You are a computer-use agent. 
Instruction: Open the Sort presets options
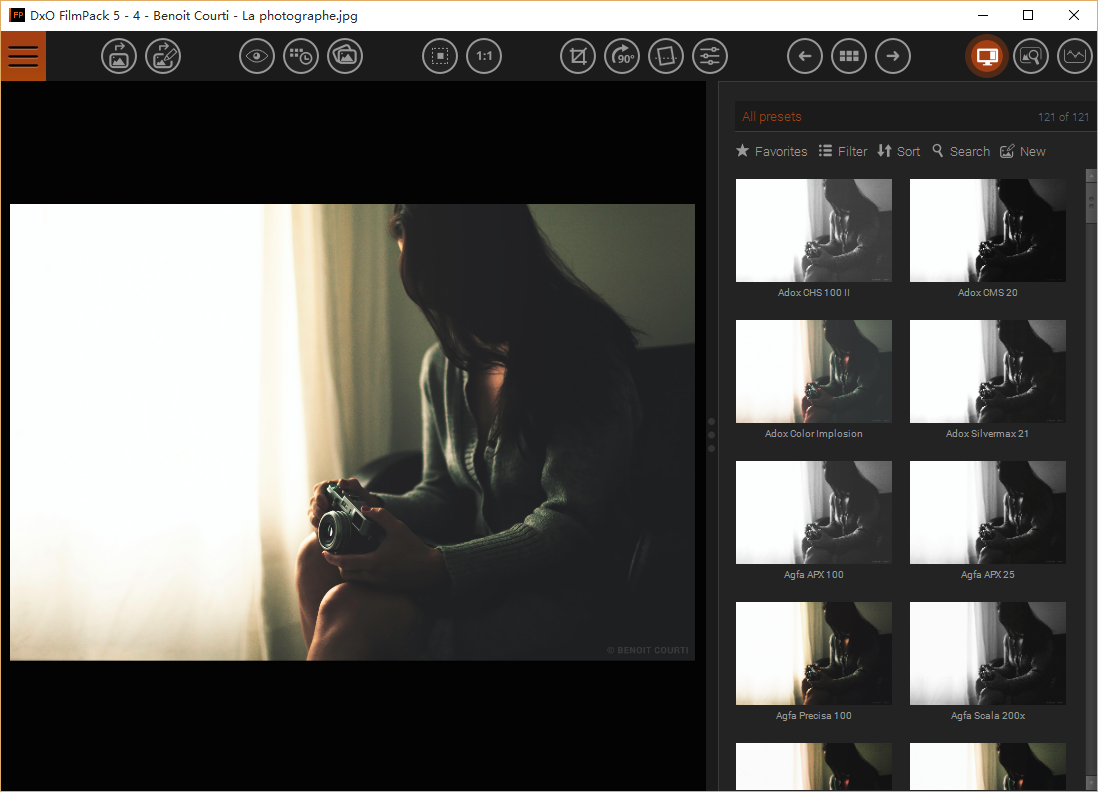coord(898,151)
